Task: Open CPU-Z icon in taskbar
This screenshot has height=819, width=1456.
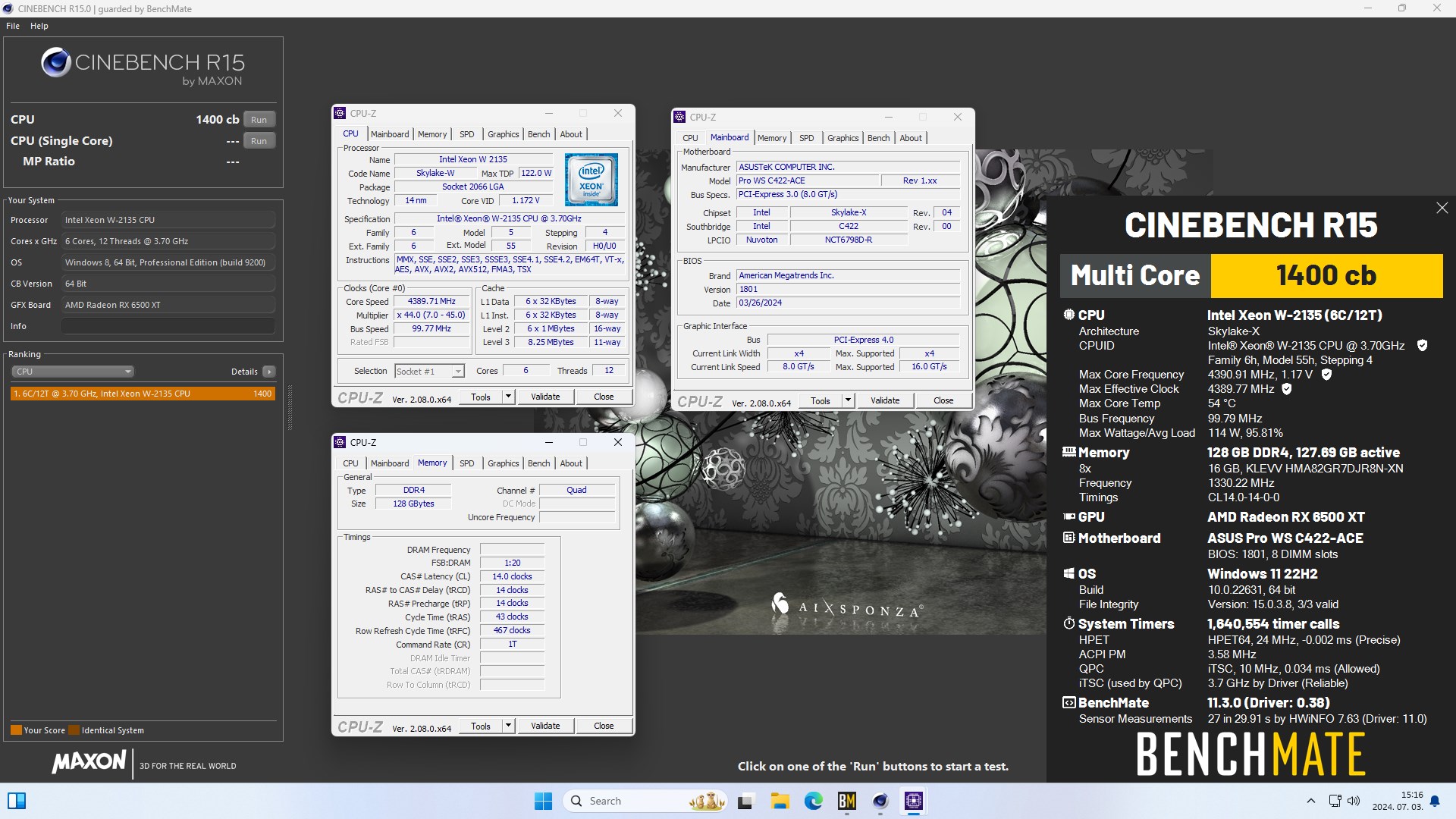Action: tap(914, 801)
